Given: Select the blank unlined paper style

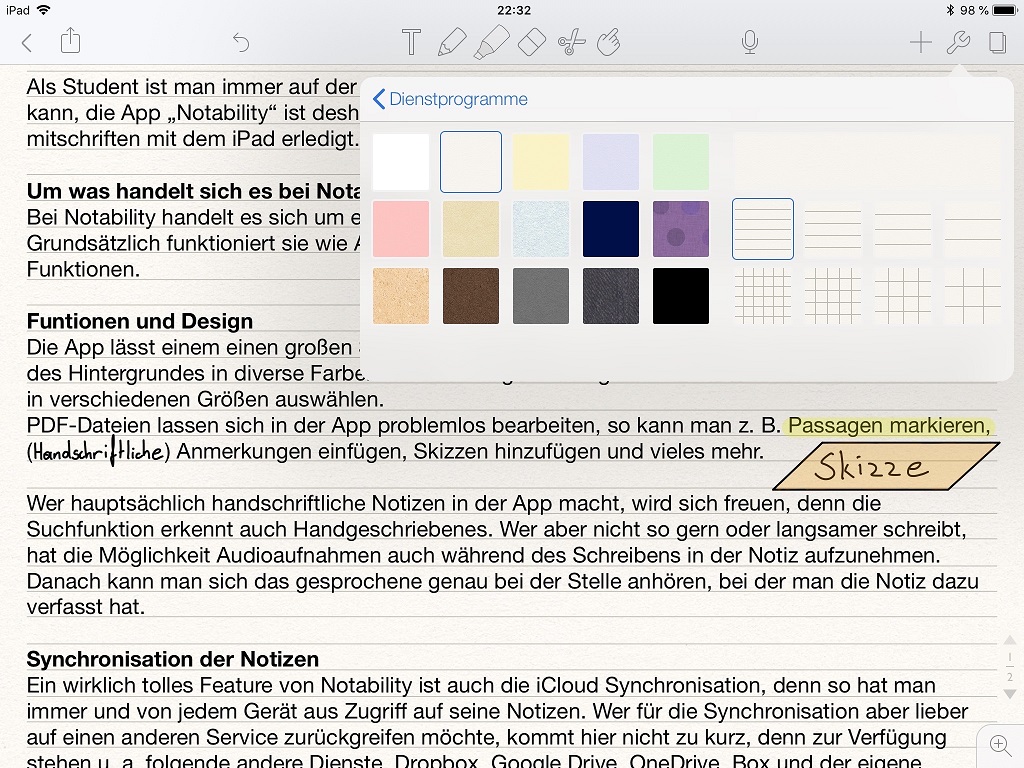Looking at the screenshot, I should click(867, 162).
